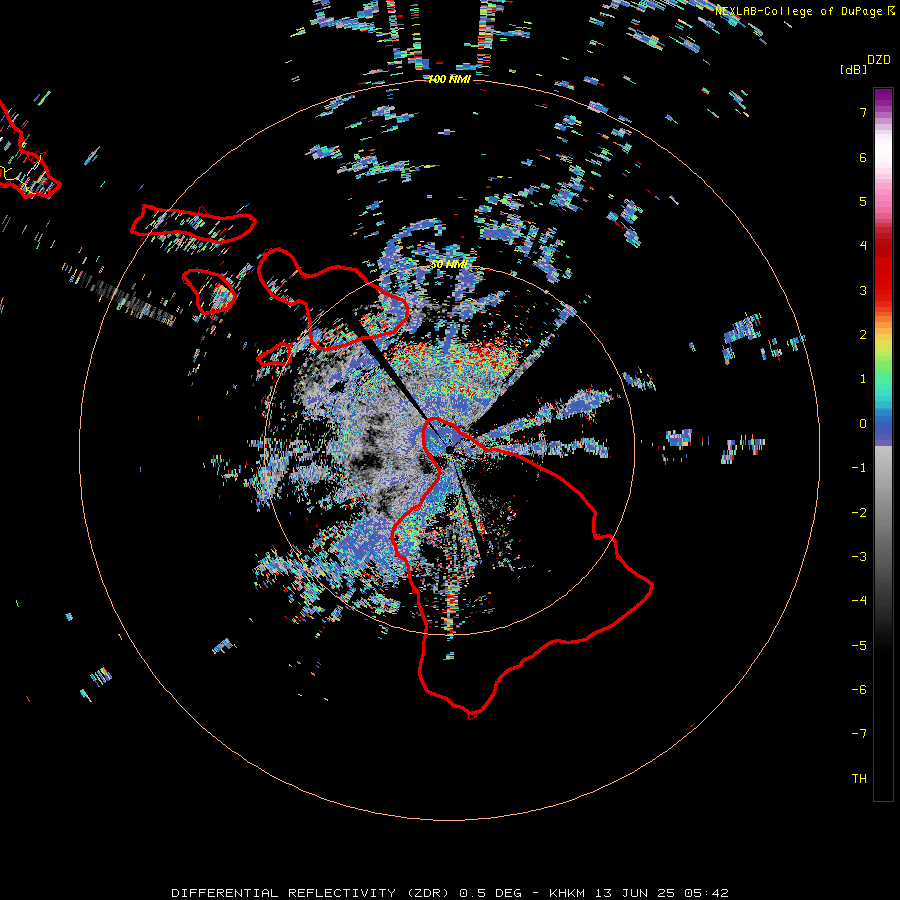The image size is (900, 900).
Task: Click the color scale label 2
Action: point(863,335)
